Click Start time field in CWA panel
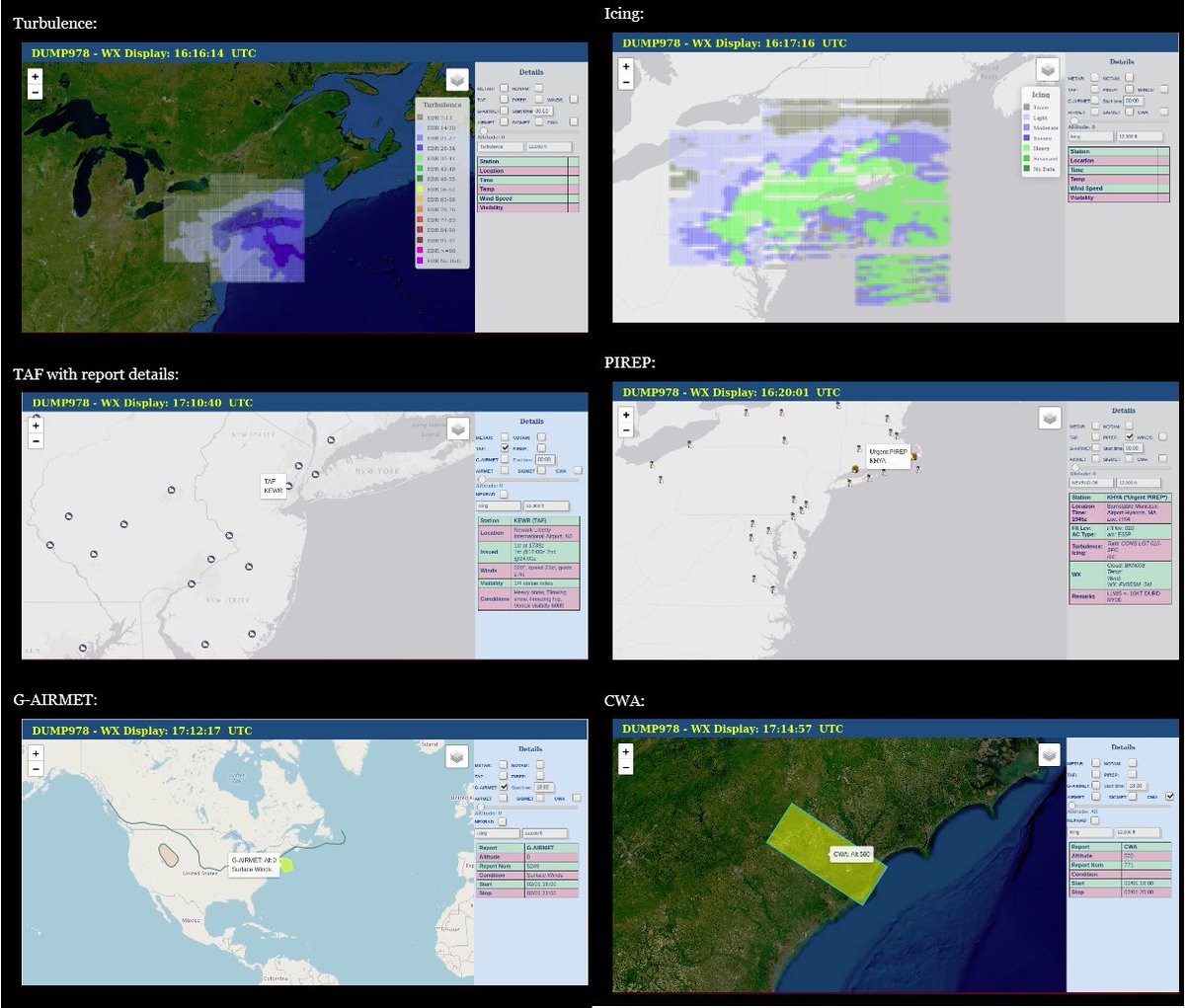 [1137, 786]
